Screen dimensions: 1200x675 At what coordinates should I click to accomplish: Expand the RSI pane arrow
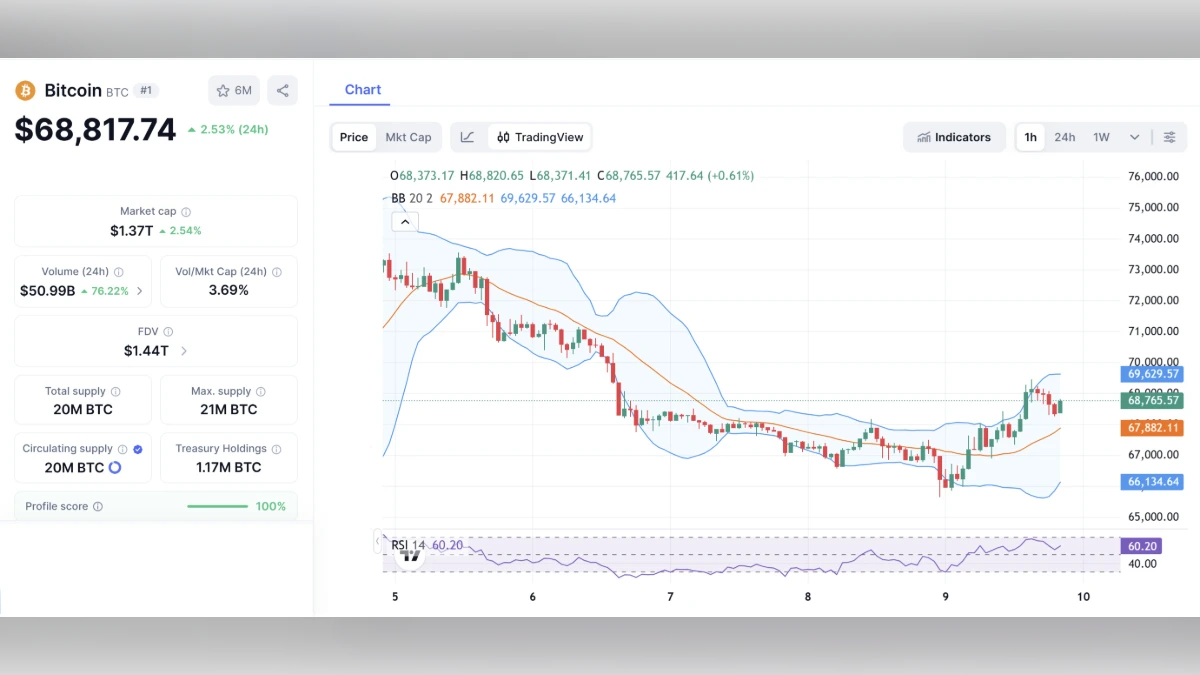pyautogui.click(x=378, y=541)
